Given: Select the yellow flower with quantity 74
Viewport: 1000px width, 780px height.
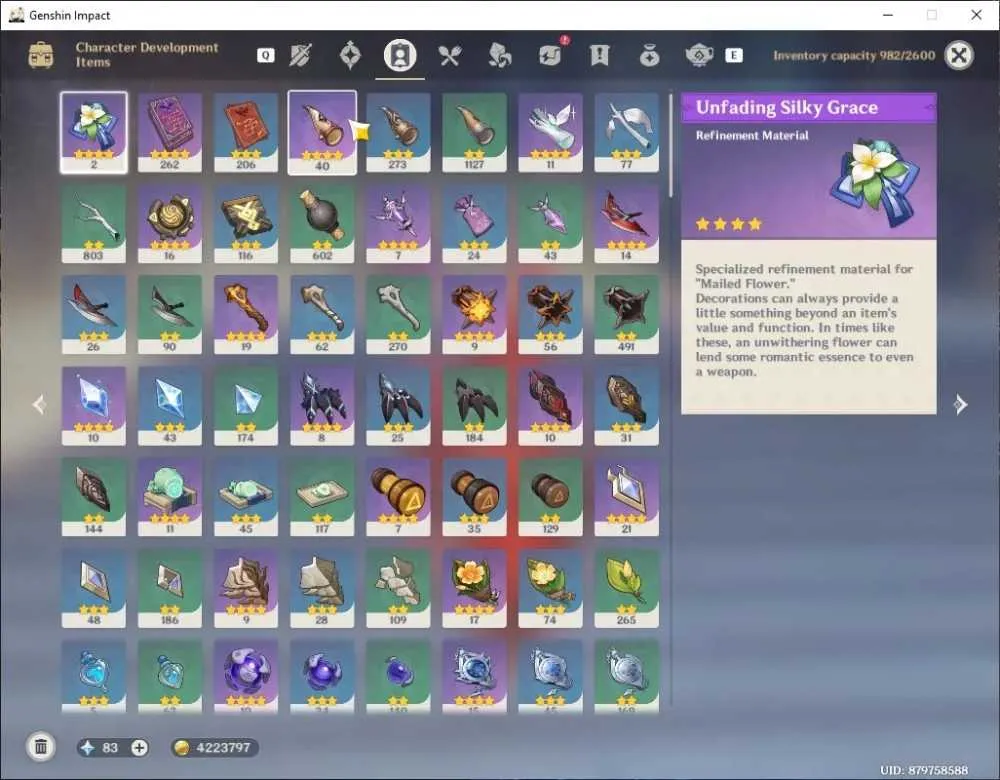Looking at the screenshot, I should click(550, 588).
